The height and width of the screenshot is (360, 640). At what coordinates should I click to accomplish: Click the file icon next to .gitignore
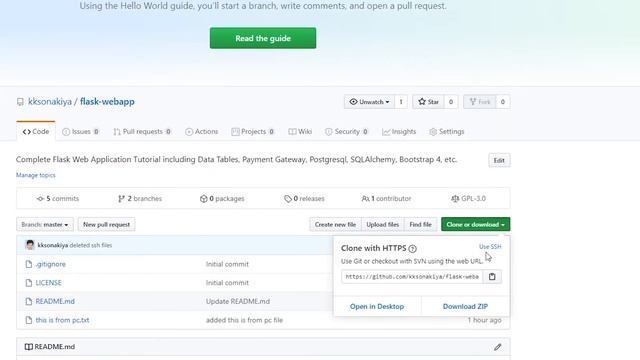pyautogui.click(x=29, y=264)
